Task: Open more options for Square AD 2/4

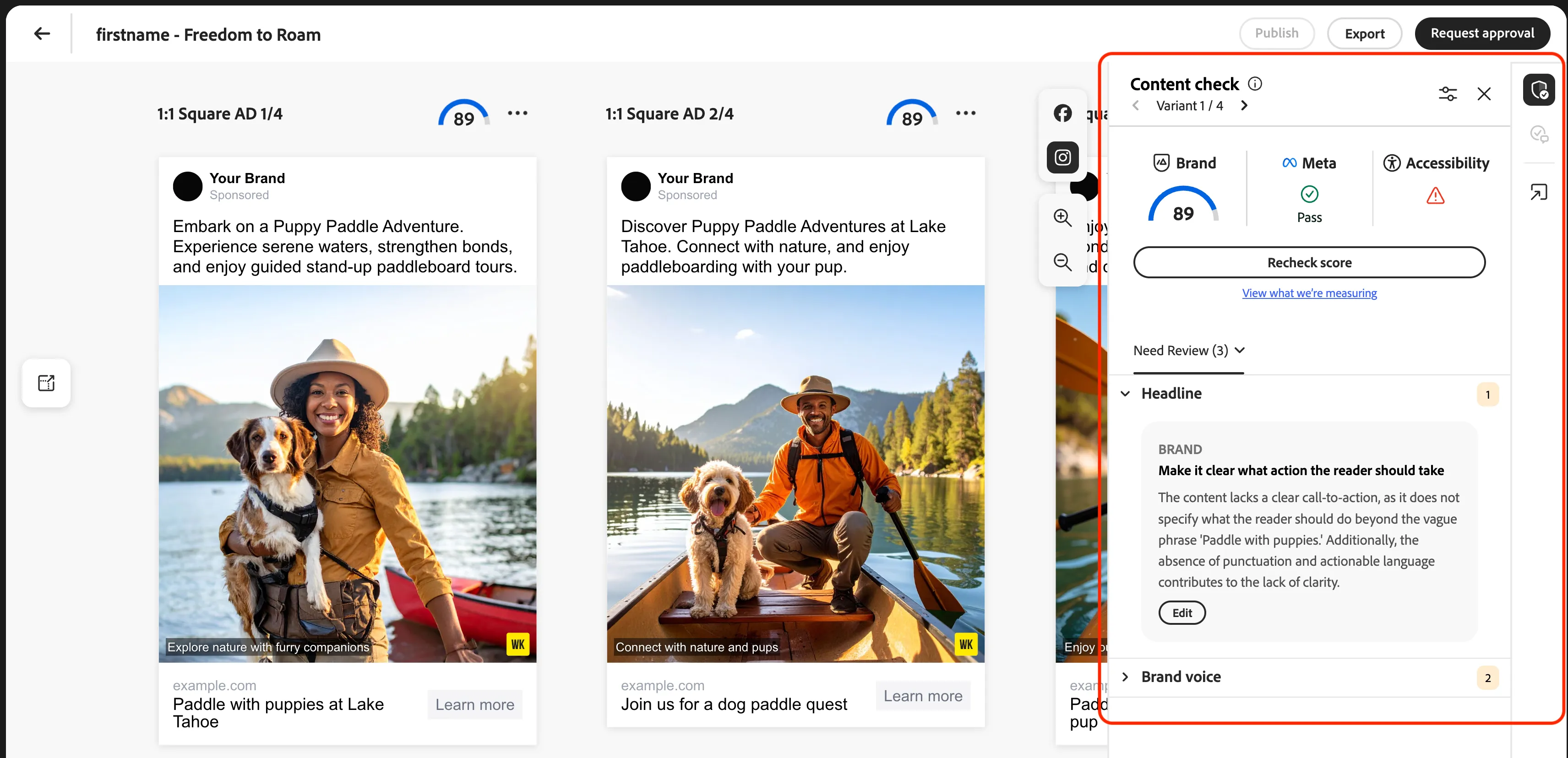Action: 965,113
